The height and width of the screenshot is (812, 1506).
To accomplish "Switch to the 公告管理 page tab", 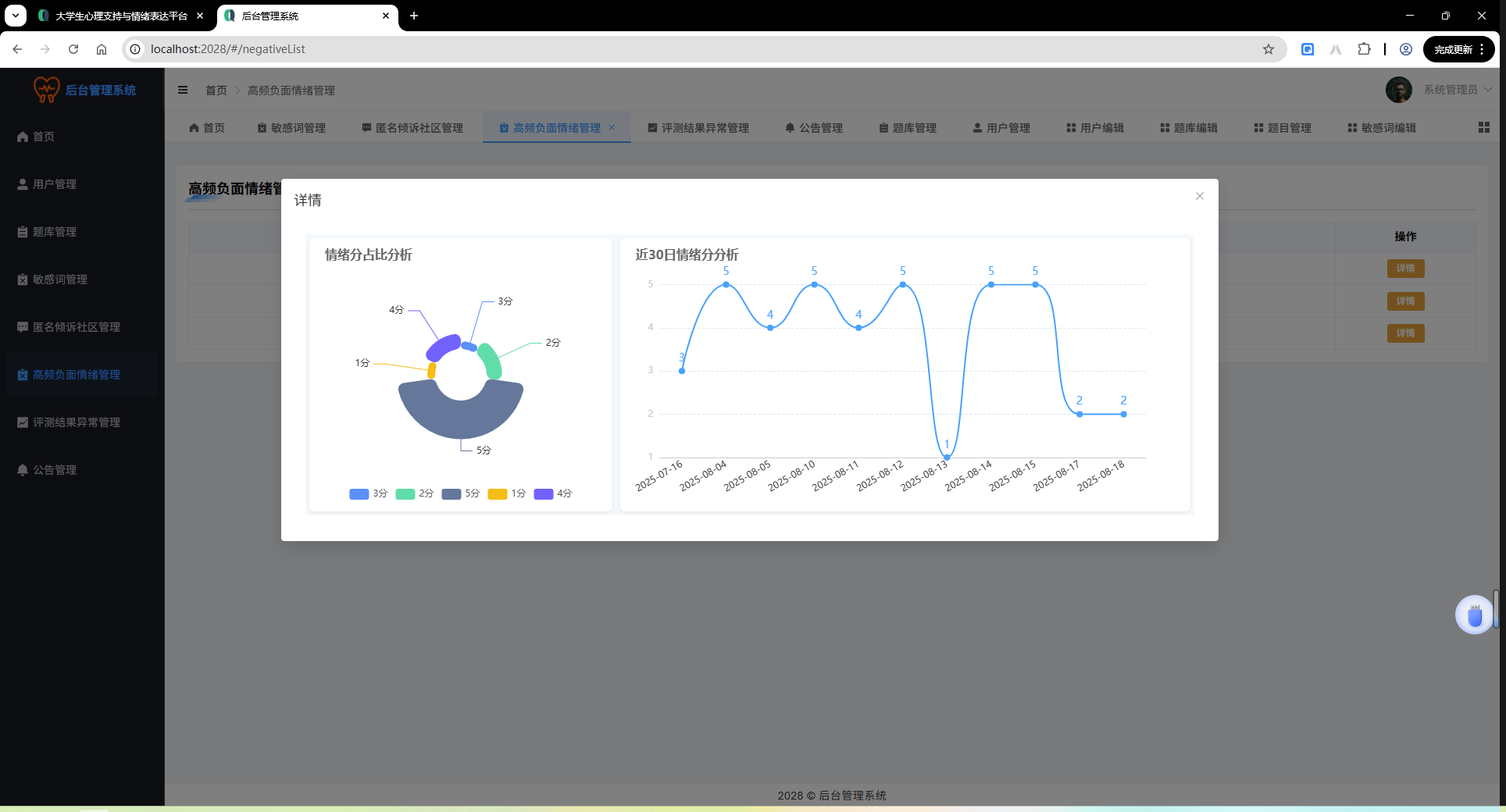I will tap(814, 128).
